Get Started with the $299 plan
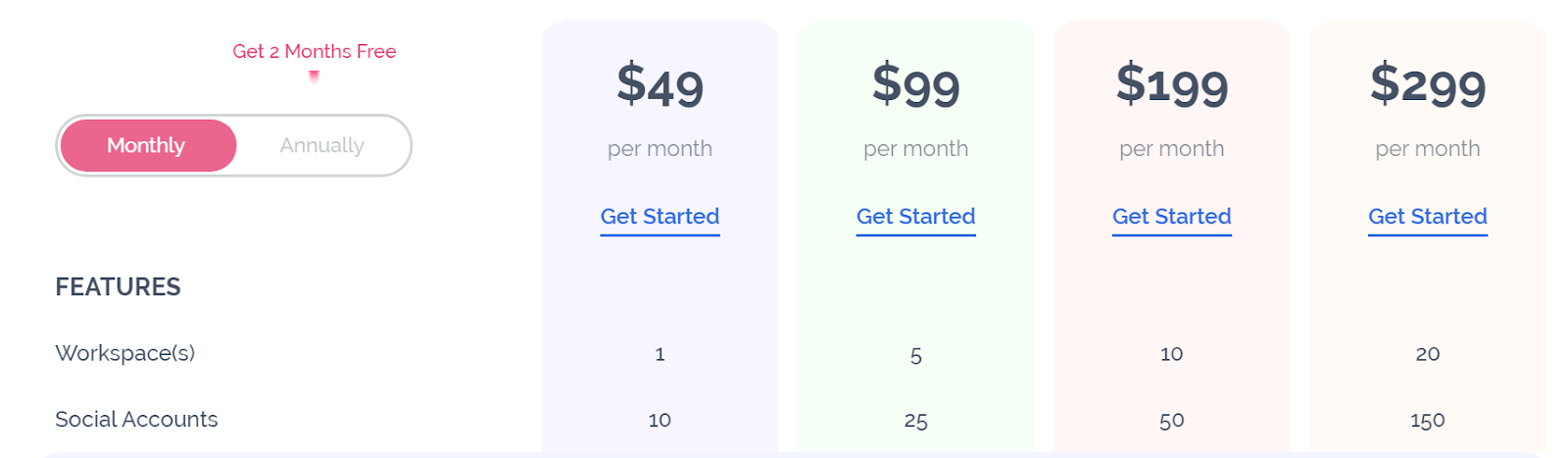1568x458 pixels. coord(1427,217)
